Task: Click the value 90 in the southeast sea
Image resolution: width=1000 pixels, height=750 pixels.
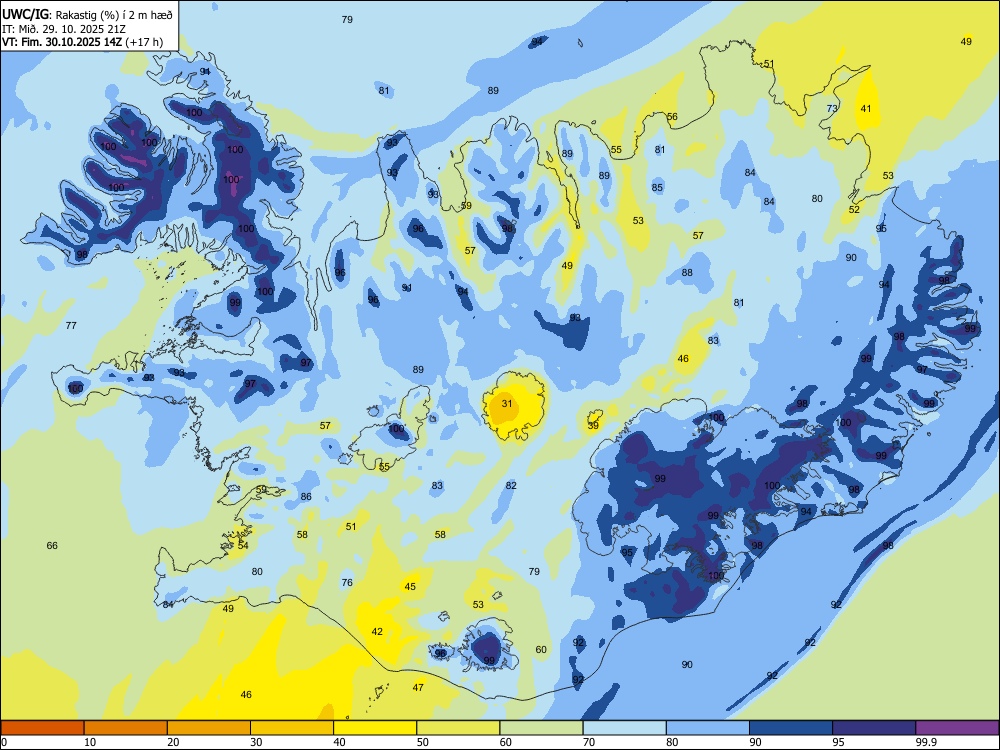Action: pos(687,665)
